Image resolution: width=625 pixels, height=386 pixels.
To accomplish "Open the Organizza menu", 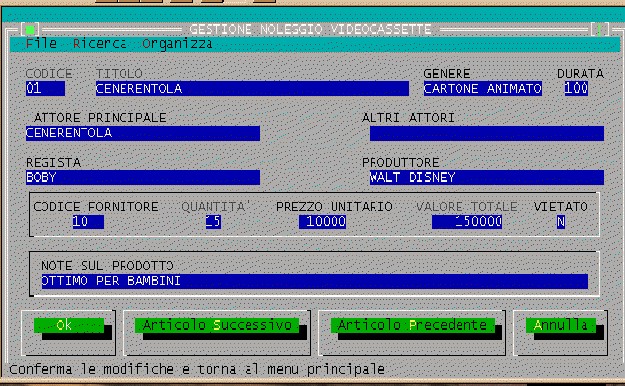I will pyautogui.click(x=177, y=43).
